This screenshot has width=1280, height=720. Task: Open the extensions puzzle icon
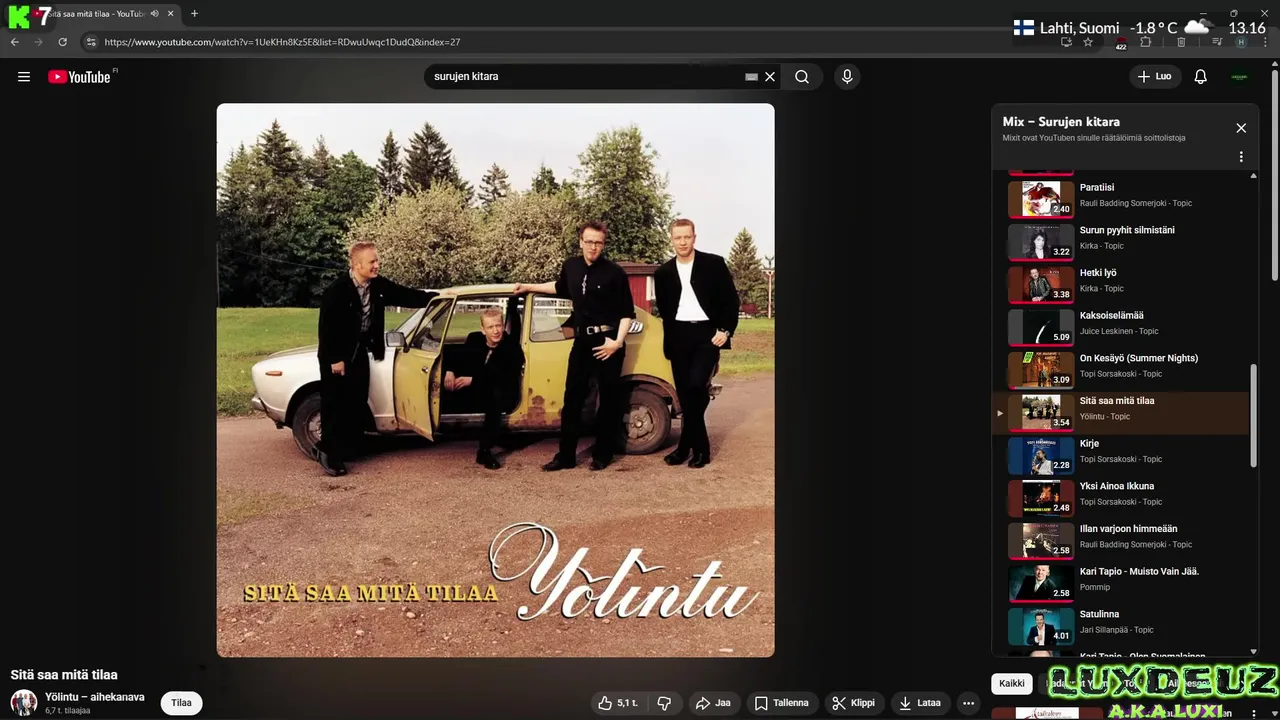coord(1146,42)
